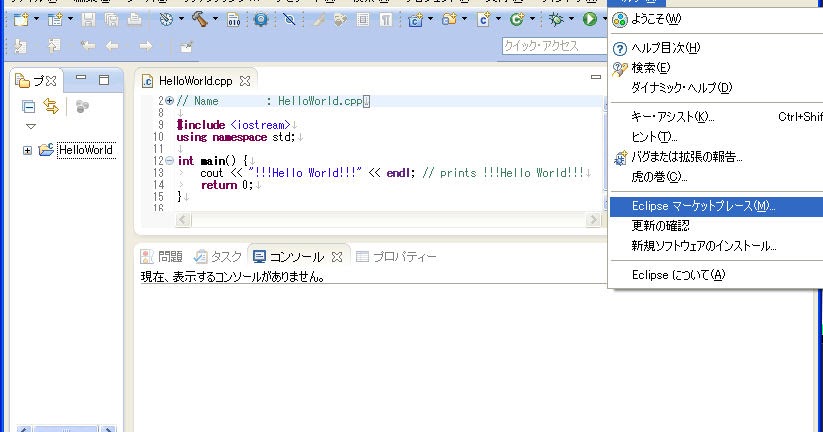Click the build configuration manage icon
Image resolution: width=823 pixels, height=432 pixels.
pyautogui.click(x=166, y=20)
